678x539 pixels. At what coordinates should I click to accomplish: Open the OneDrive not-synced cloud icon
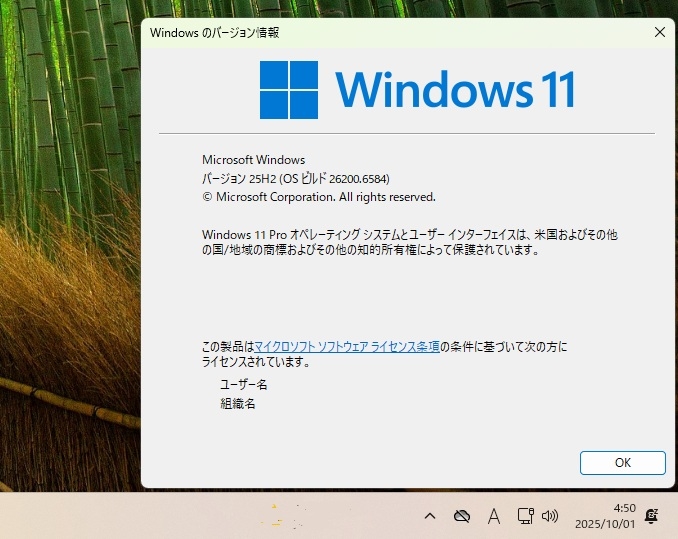pos(462,516)
